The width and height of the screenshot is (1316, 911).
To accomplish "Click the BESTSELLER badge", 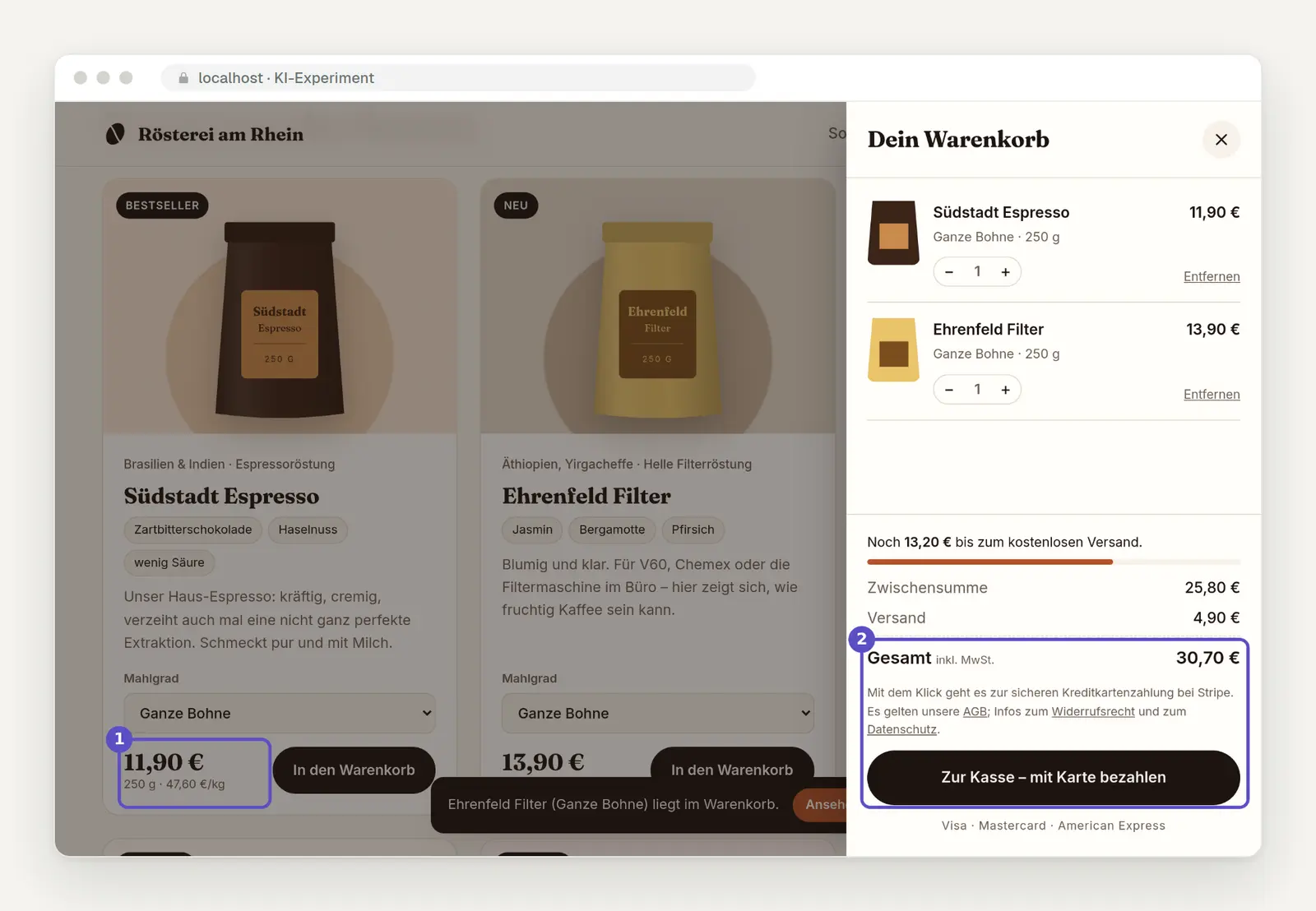I will (162, 206).
